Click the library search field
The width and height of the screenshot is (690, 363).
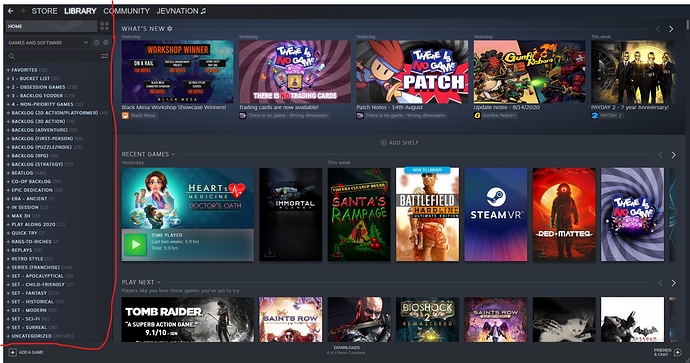(54, 56)
